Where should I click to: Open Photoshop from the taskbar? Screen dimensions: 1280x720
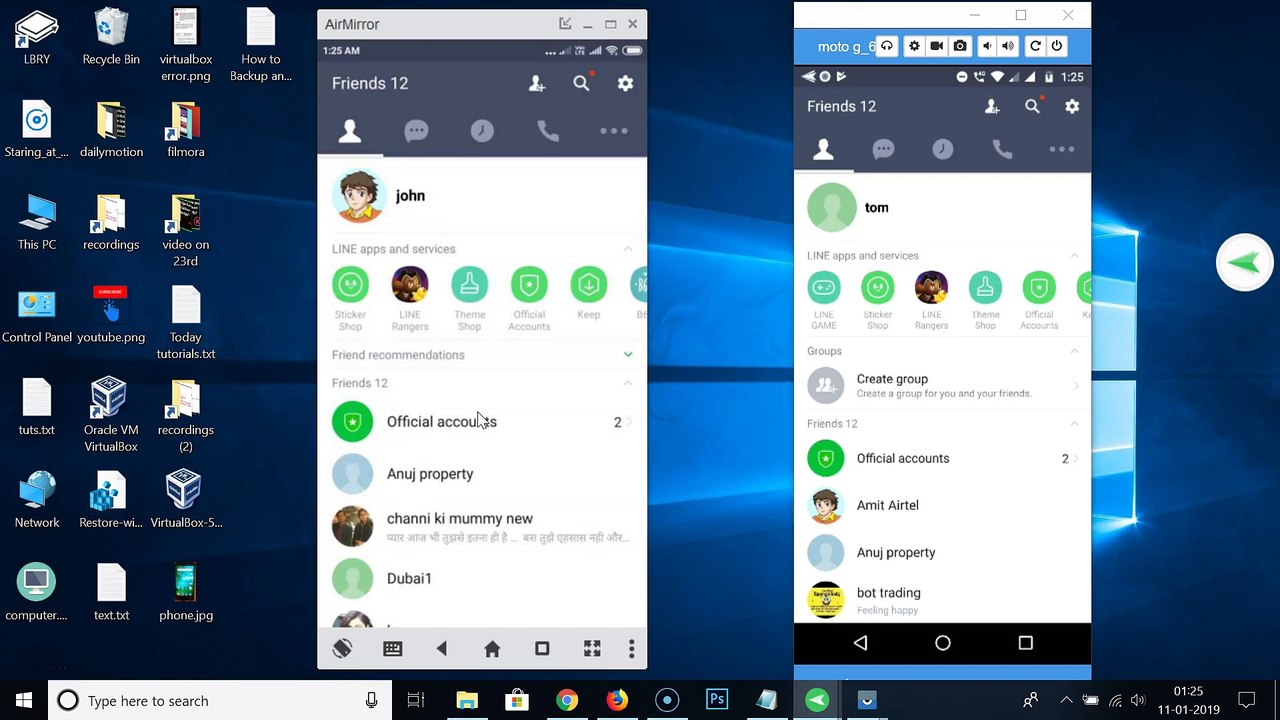tap(717, 701)
